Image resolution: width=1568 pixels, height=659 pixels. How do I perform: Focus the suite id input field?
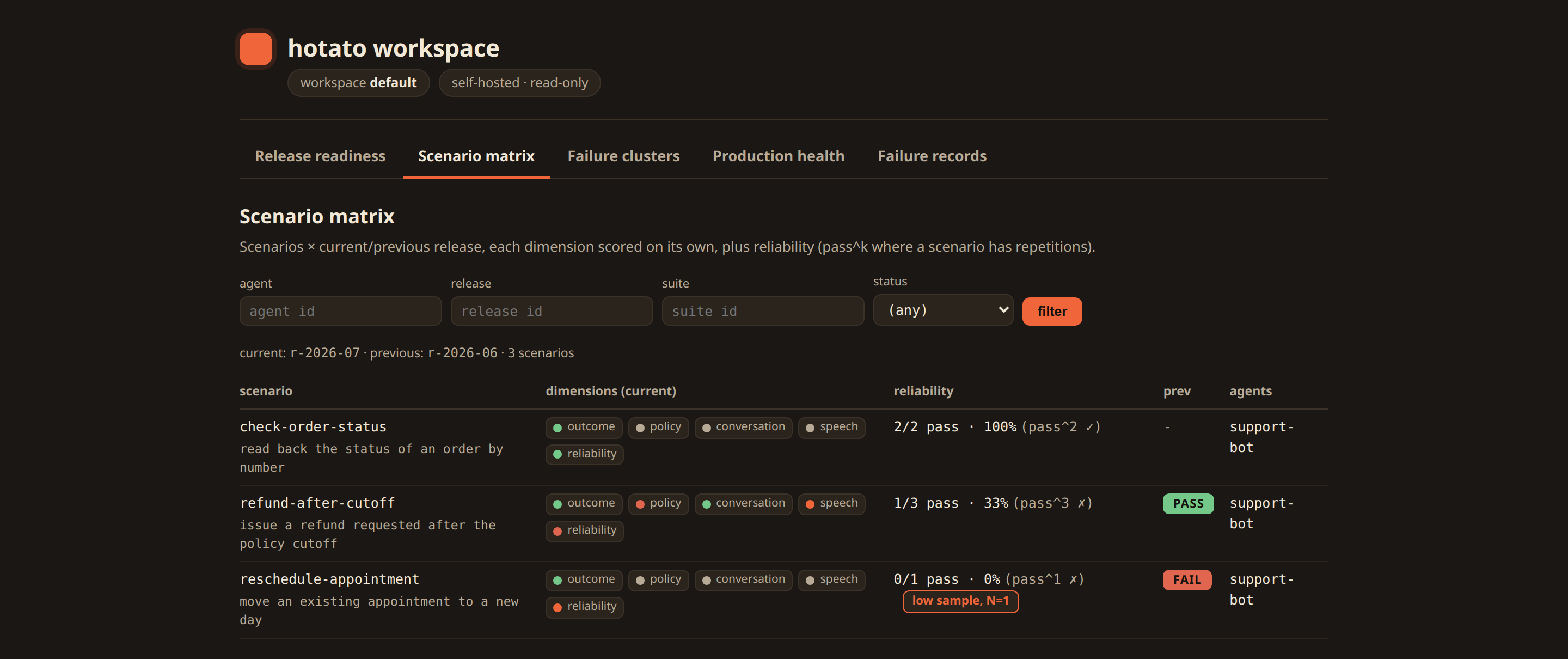(x=763, y=310)
